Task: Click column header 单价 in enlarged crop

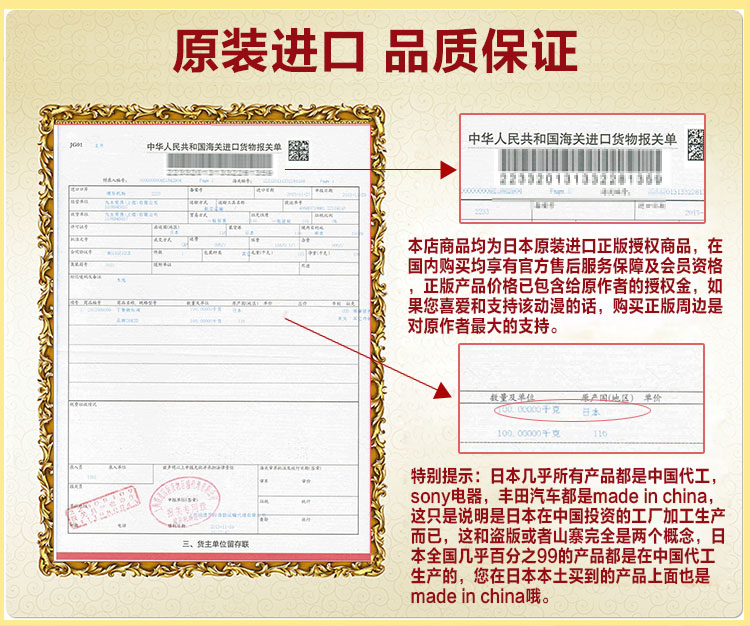Action: coord(652,397)
